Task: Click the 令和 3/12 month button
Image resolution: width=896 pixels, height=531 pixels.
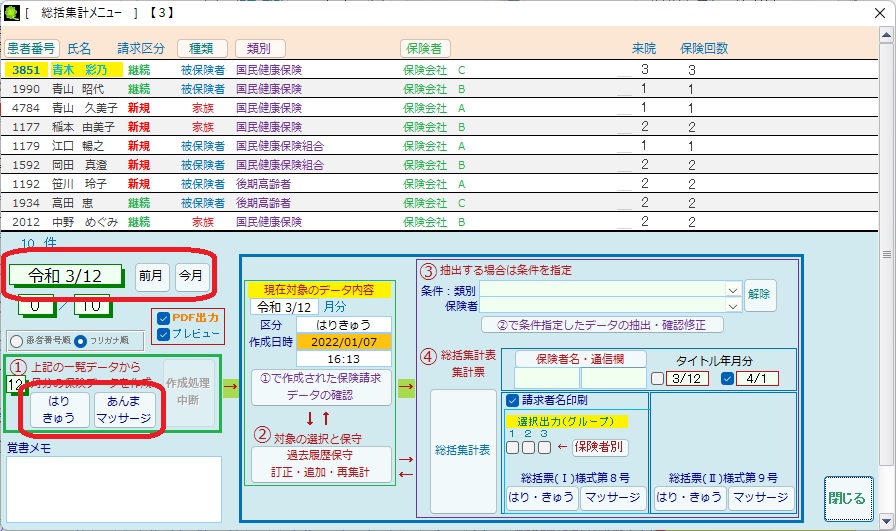Action: click(65, 276)
